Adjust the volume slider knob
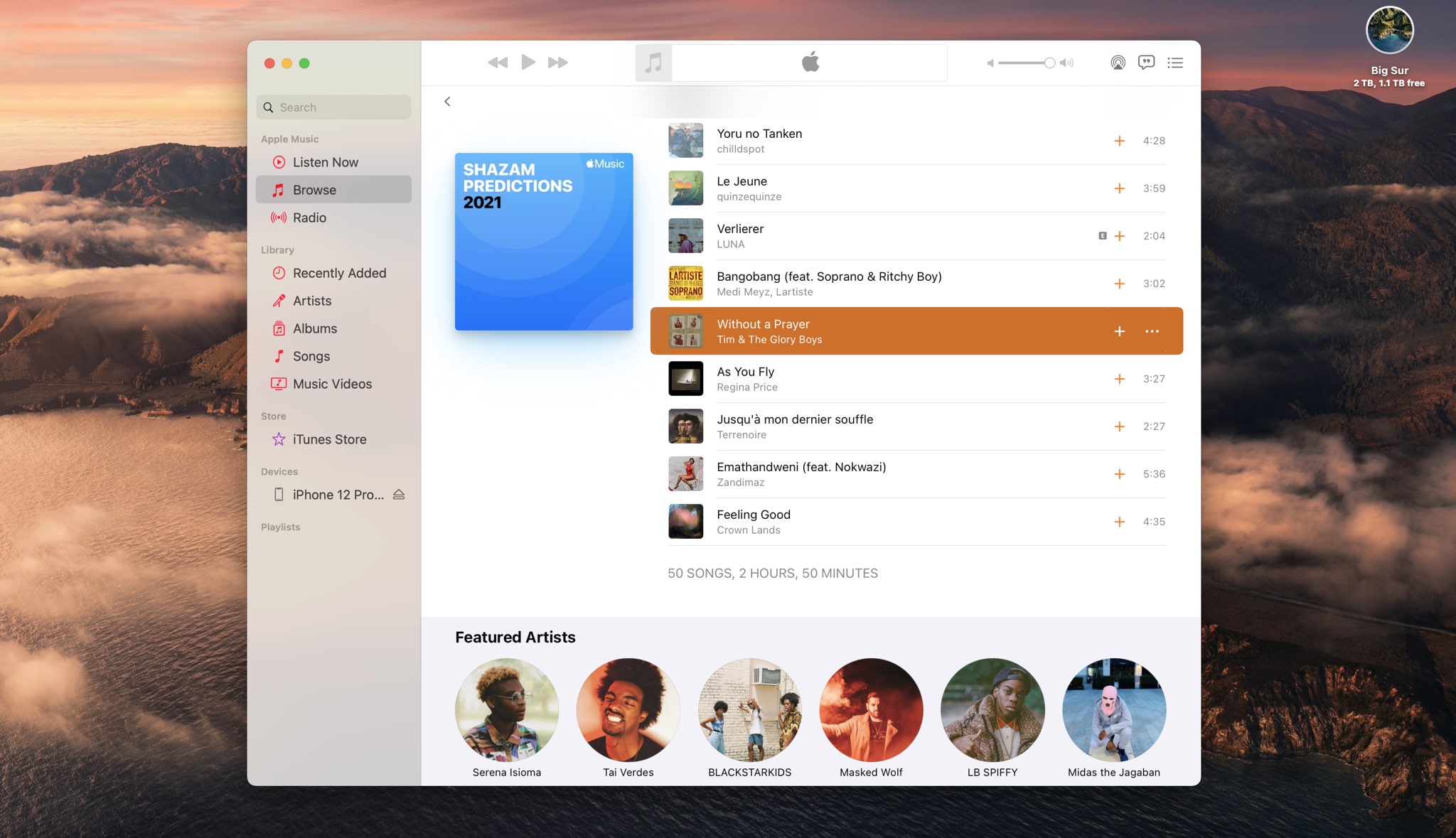This screenshot has width=1456, height=838. (x=1049, y=63)
